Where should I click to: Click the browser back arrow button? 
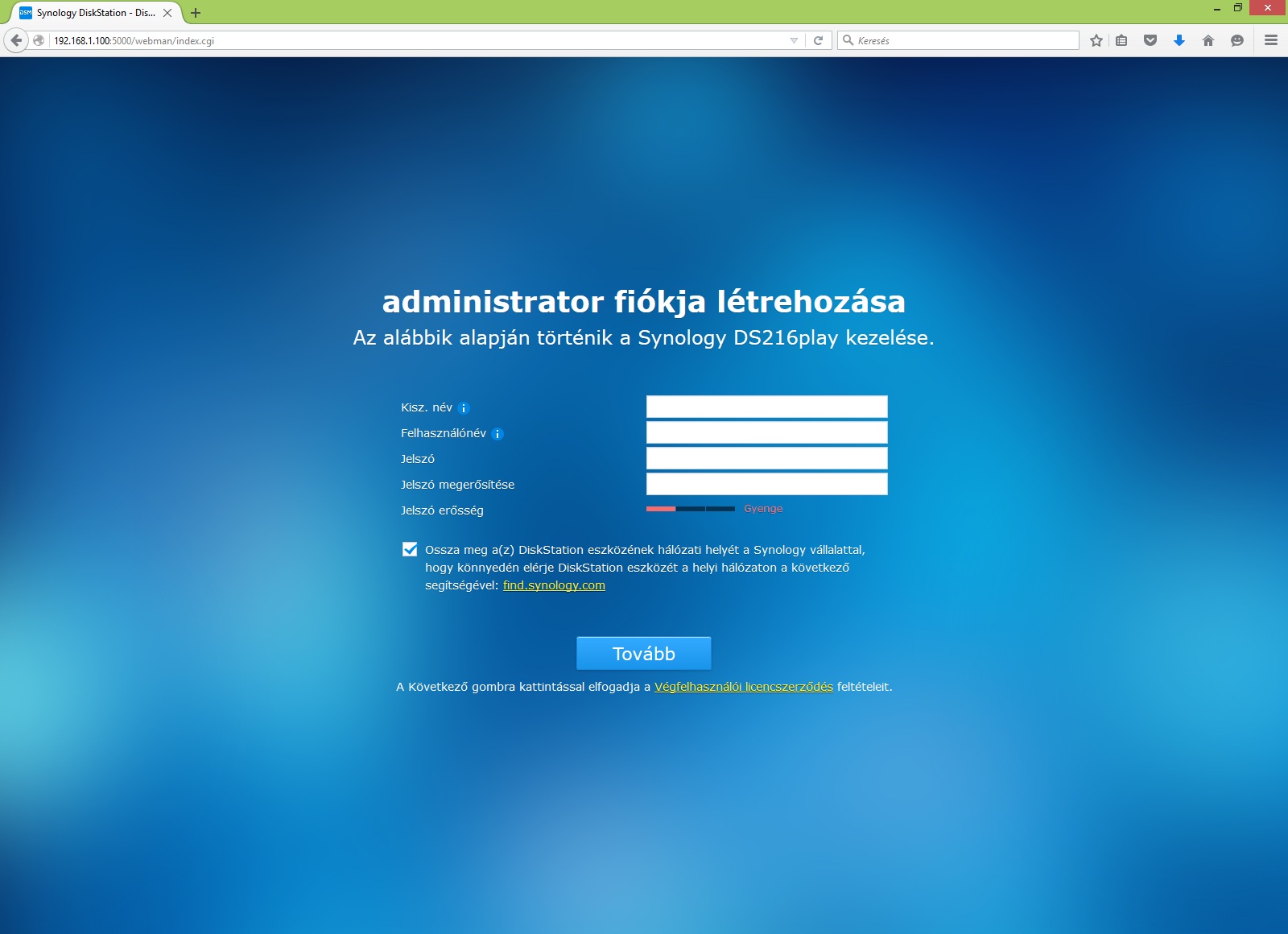click(16, 40)
